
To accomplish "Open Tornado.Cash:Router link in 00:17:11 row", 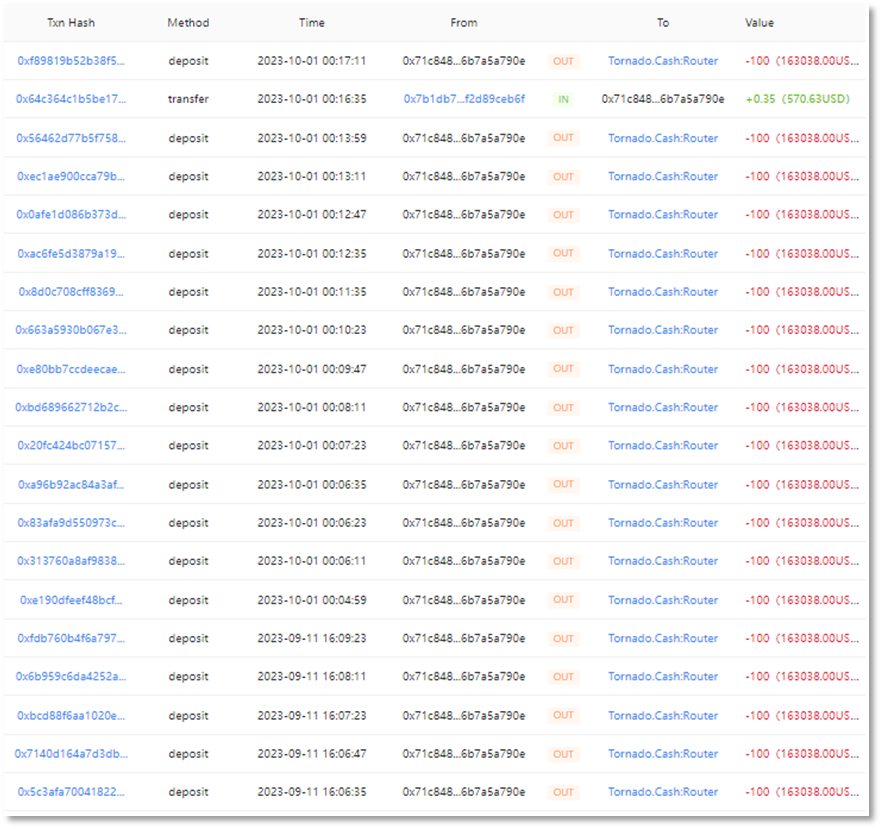I will pos(662,61).
